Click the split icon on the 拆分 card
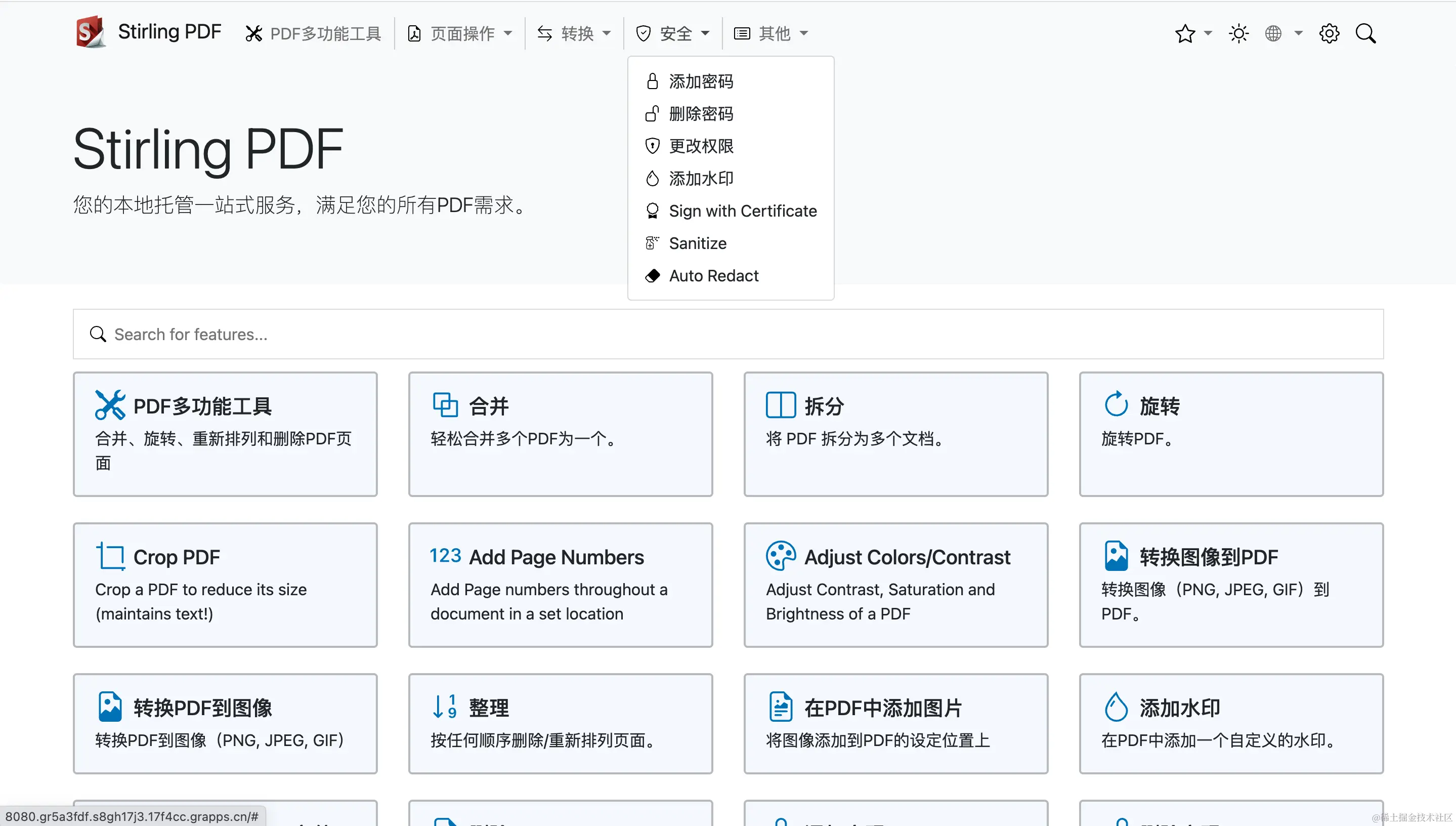The height and width of the screenshot is (826, 1456). 781,405
